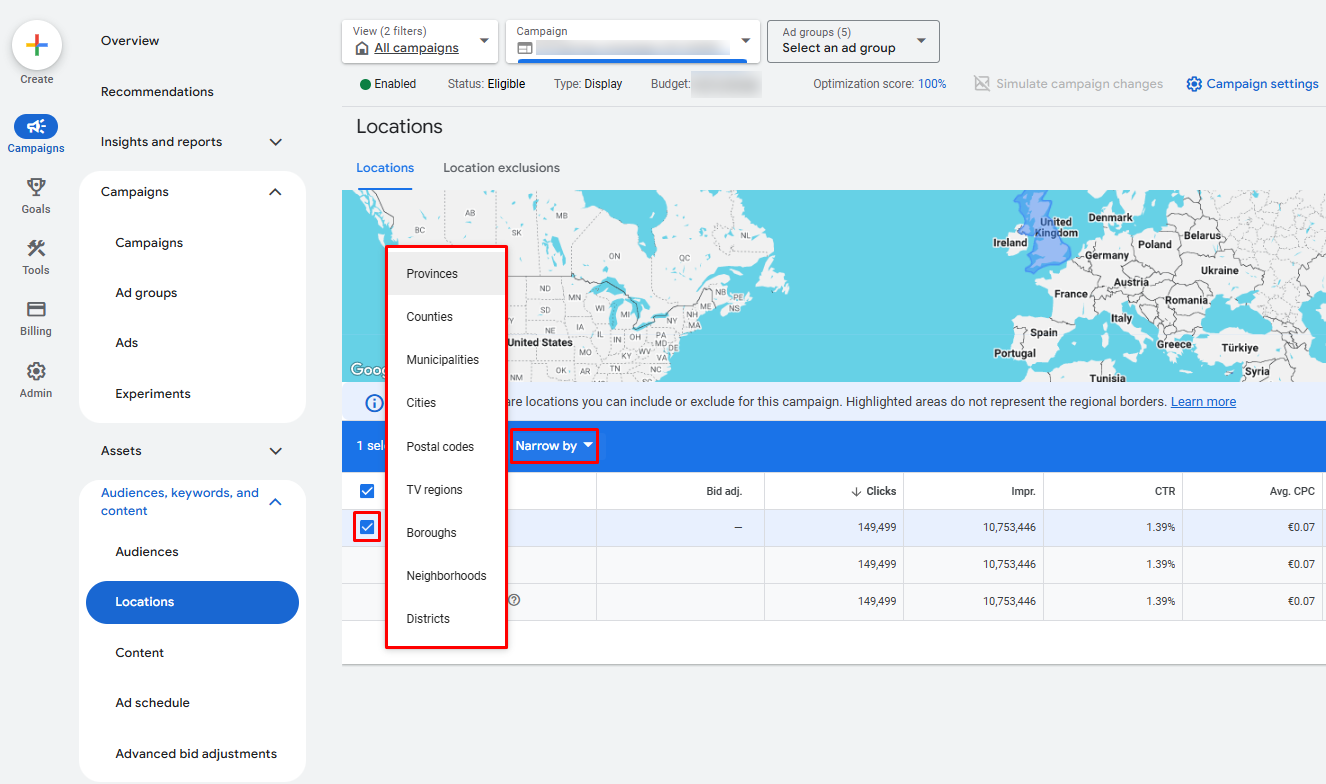
Task: Collapse Audiences, keywords, and content section
Action: pos(276,502)
